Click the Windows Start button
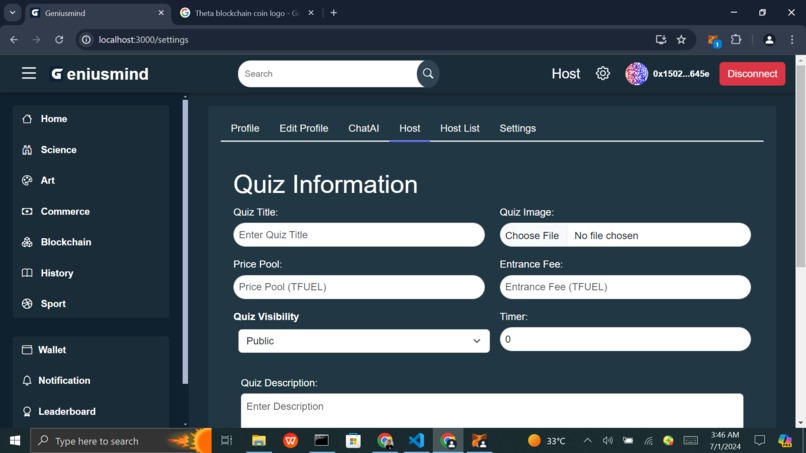806x453 pixels. tap(15, 441)
